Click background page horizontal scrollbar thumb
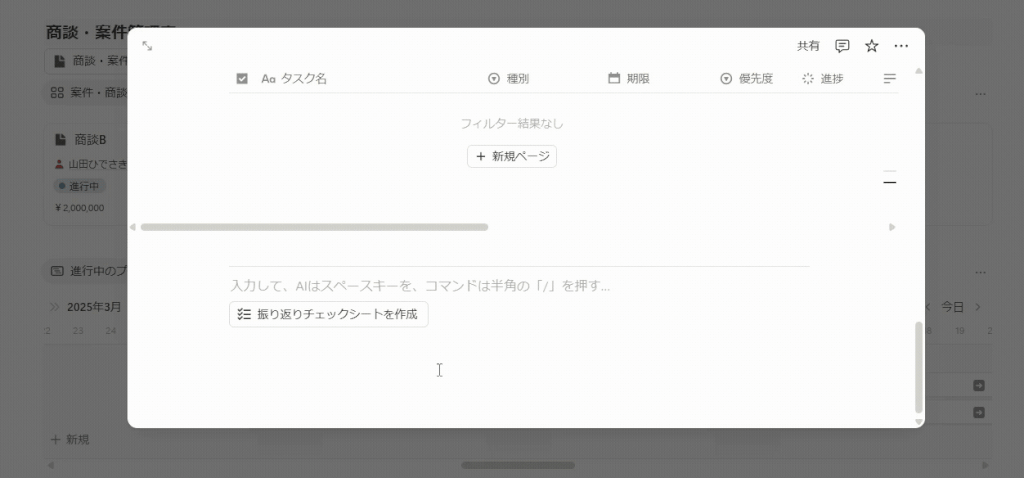This screenshot has width=1024, height=478. point(518,466)
